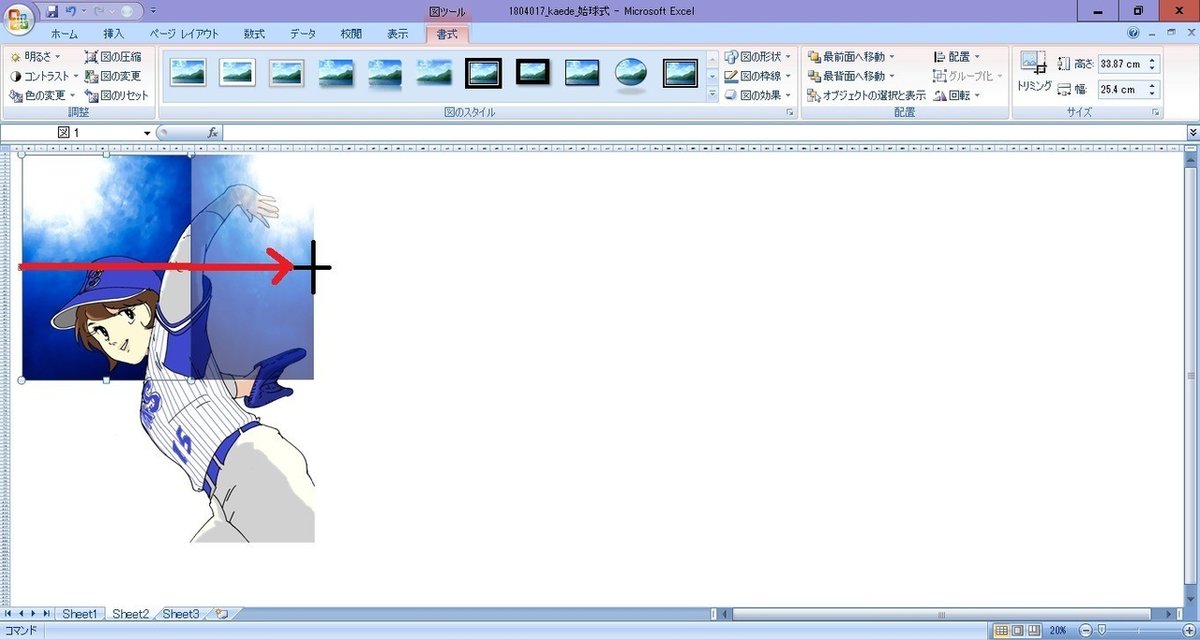Apply the third picture style thumbnail
This screenshot has height=640, width=1200.
click(x=286, y=72)
